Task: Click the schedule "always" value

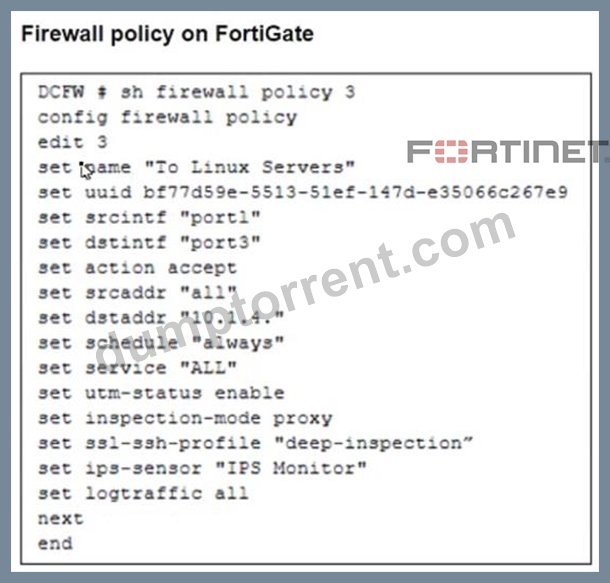Action: (238, 343)
